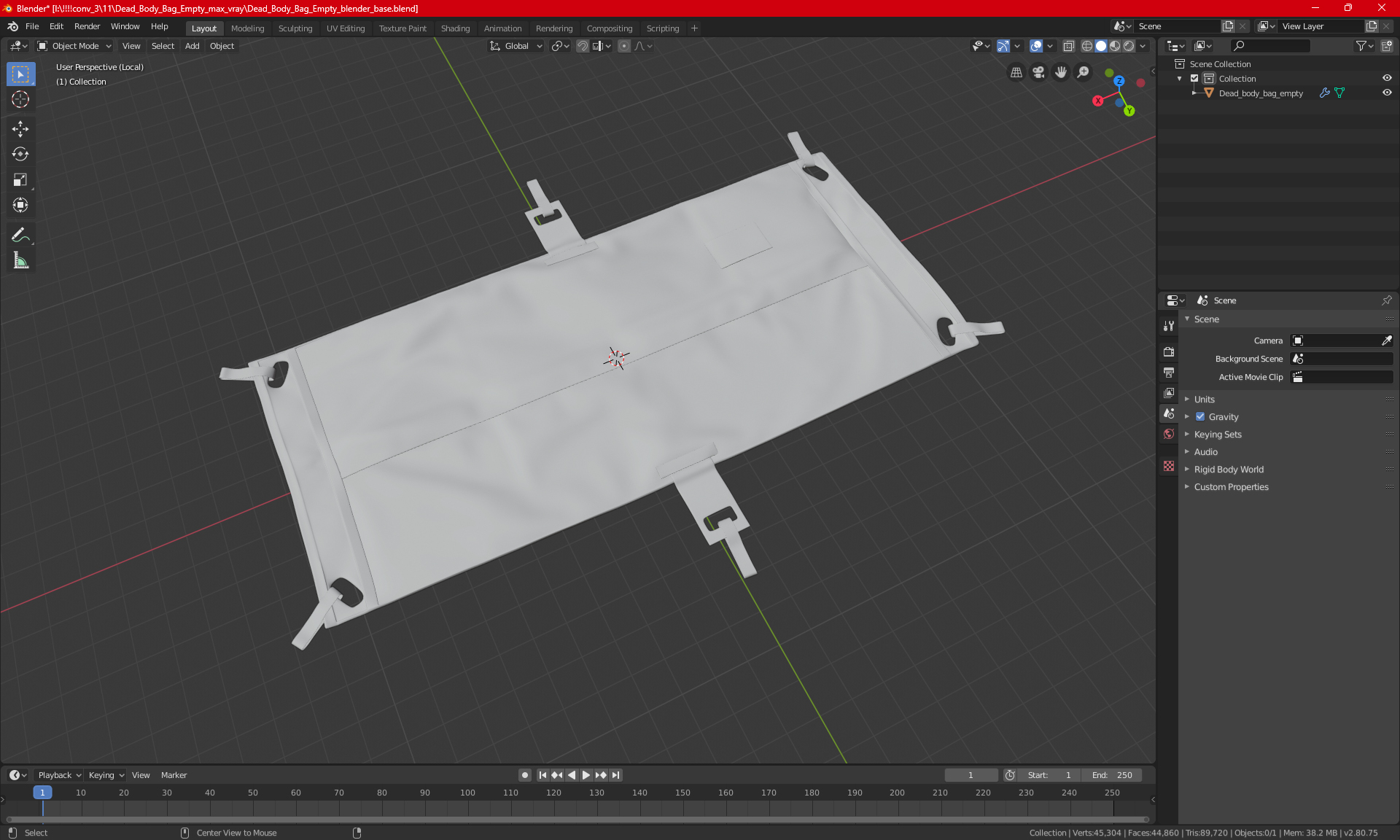Switch to Shading workspace tab
Viewport: 1400px width, 840px height.
tap(455, 28)
